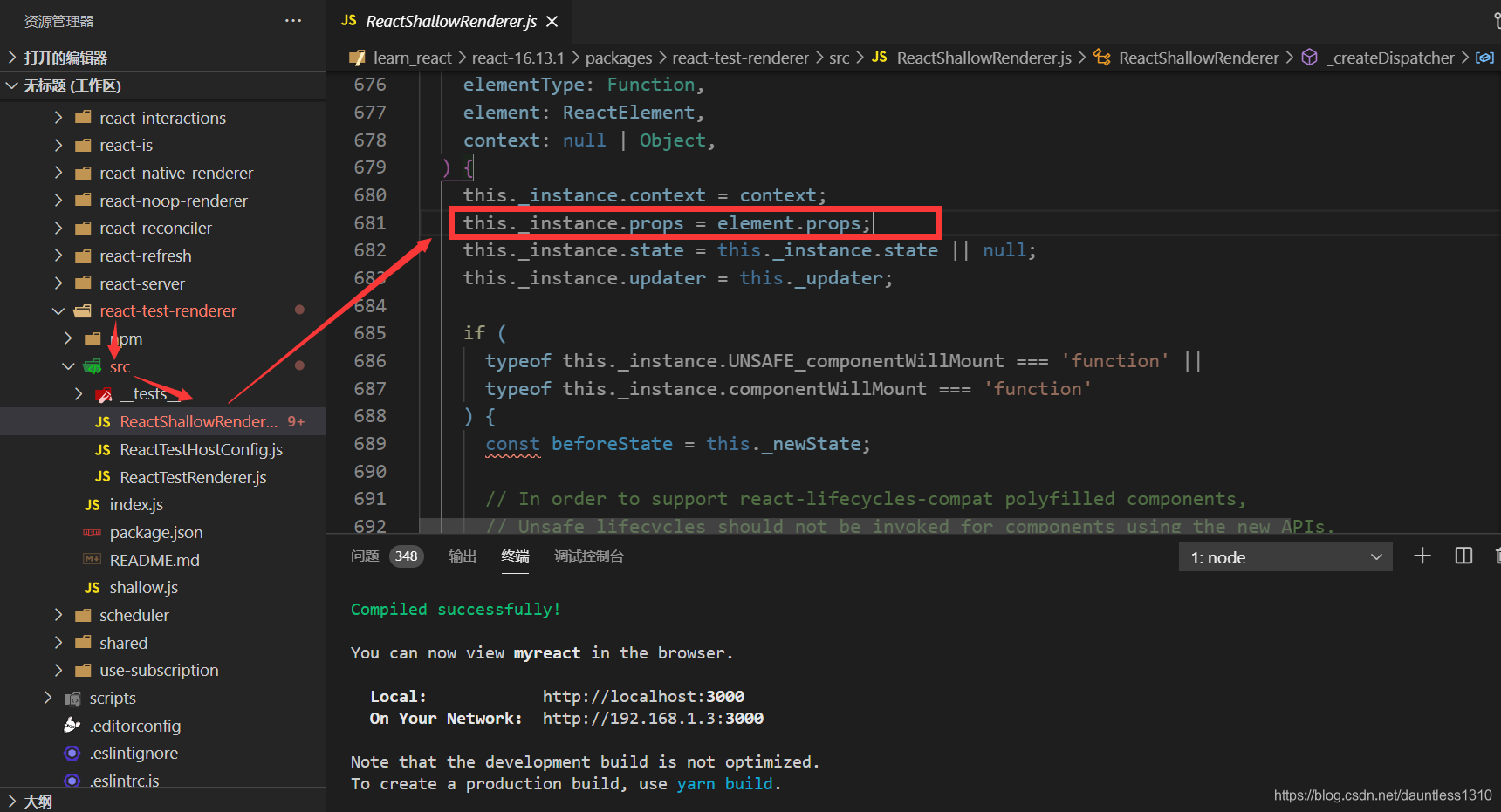Click the scripts folder icon
1501x812 pixels.
tap(72, 699)
